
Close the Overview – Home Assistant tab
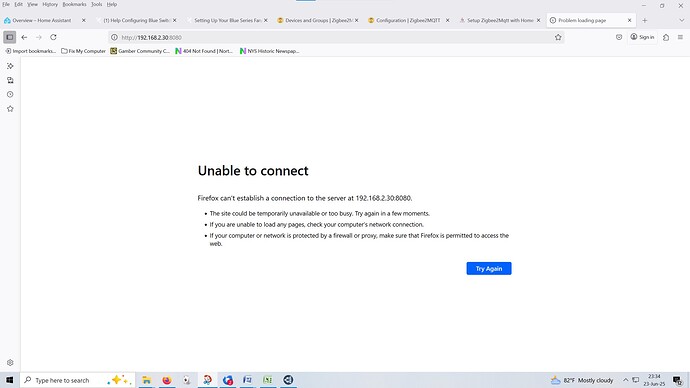click(x=84, y=20)
